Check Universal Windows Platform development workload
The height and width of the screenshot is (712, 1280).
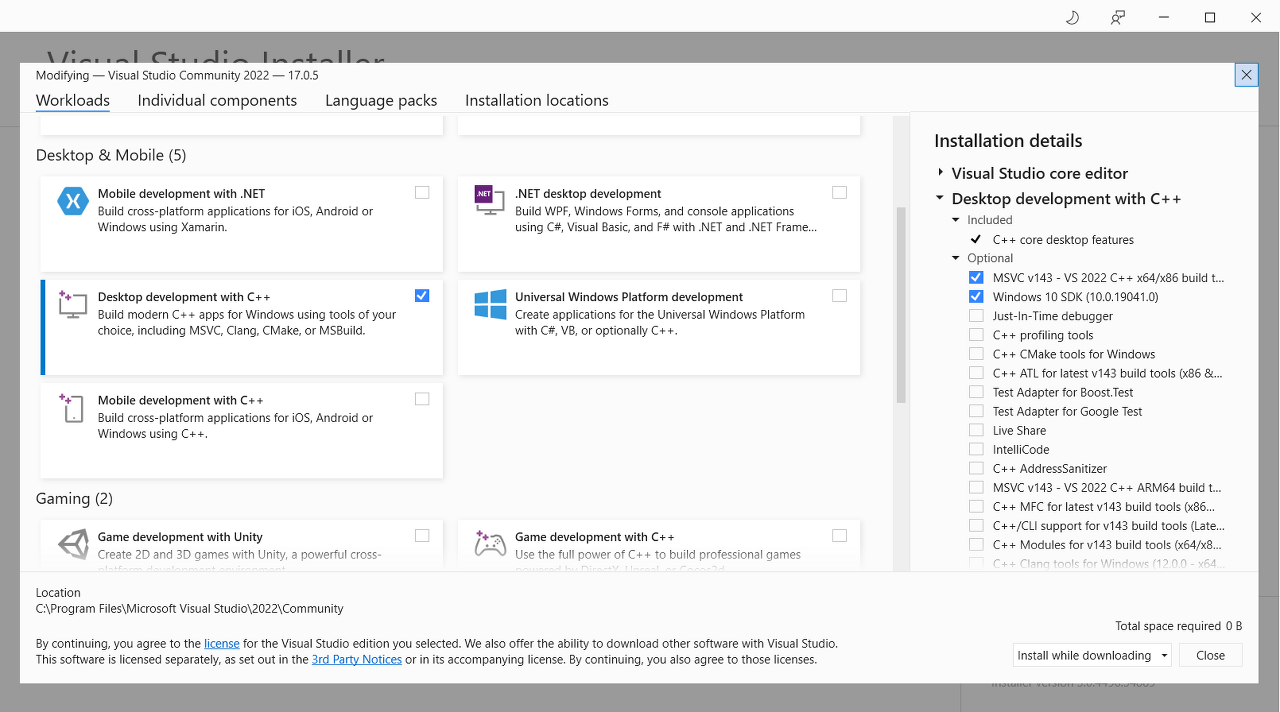coord(839,295)
